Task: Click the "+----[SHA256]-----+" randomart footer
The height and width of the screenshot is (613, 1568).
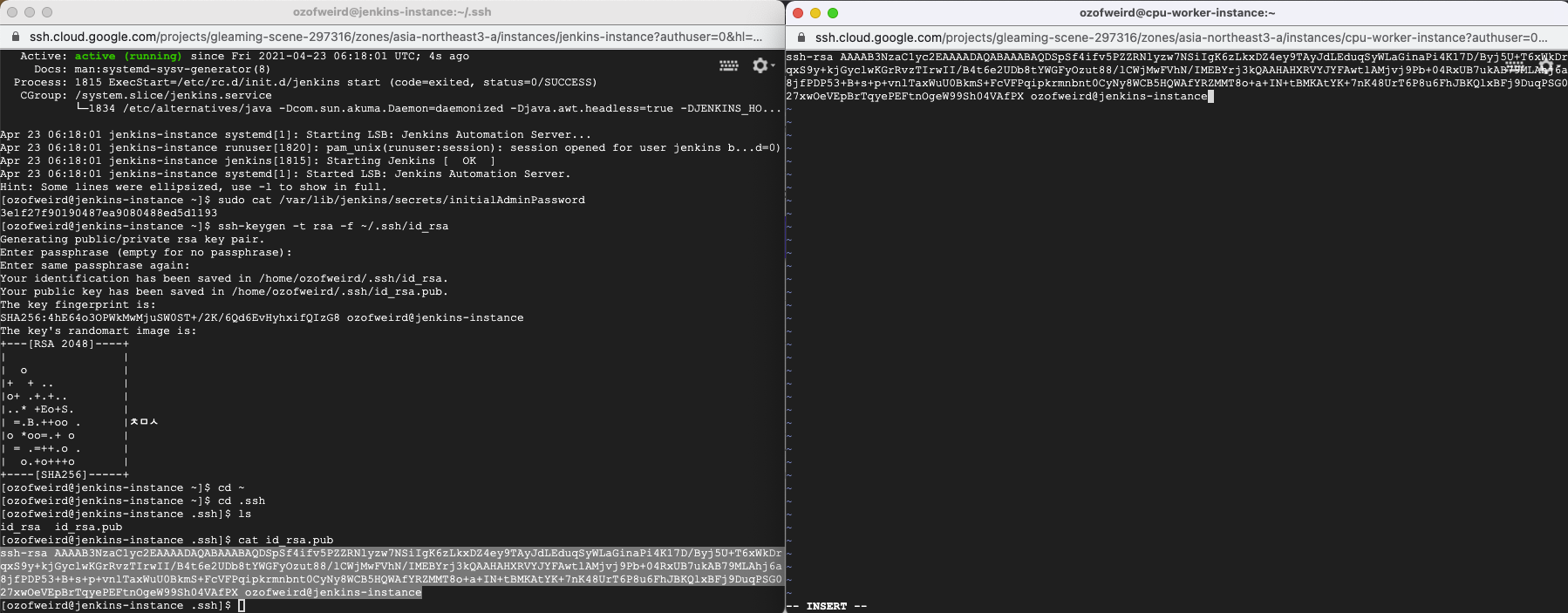Action: (x=65, y=474)
